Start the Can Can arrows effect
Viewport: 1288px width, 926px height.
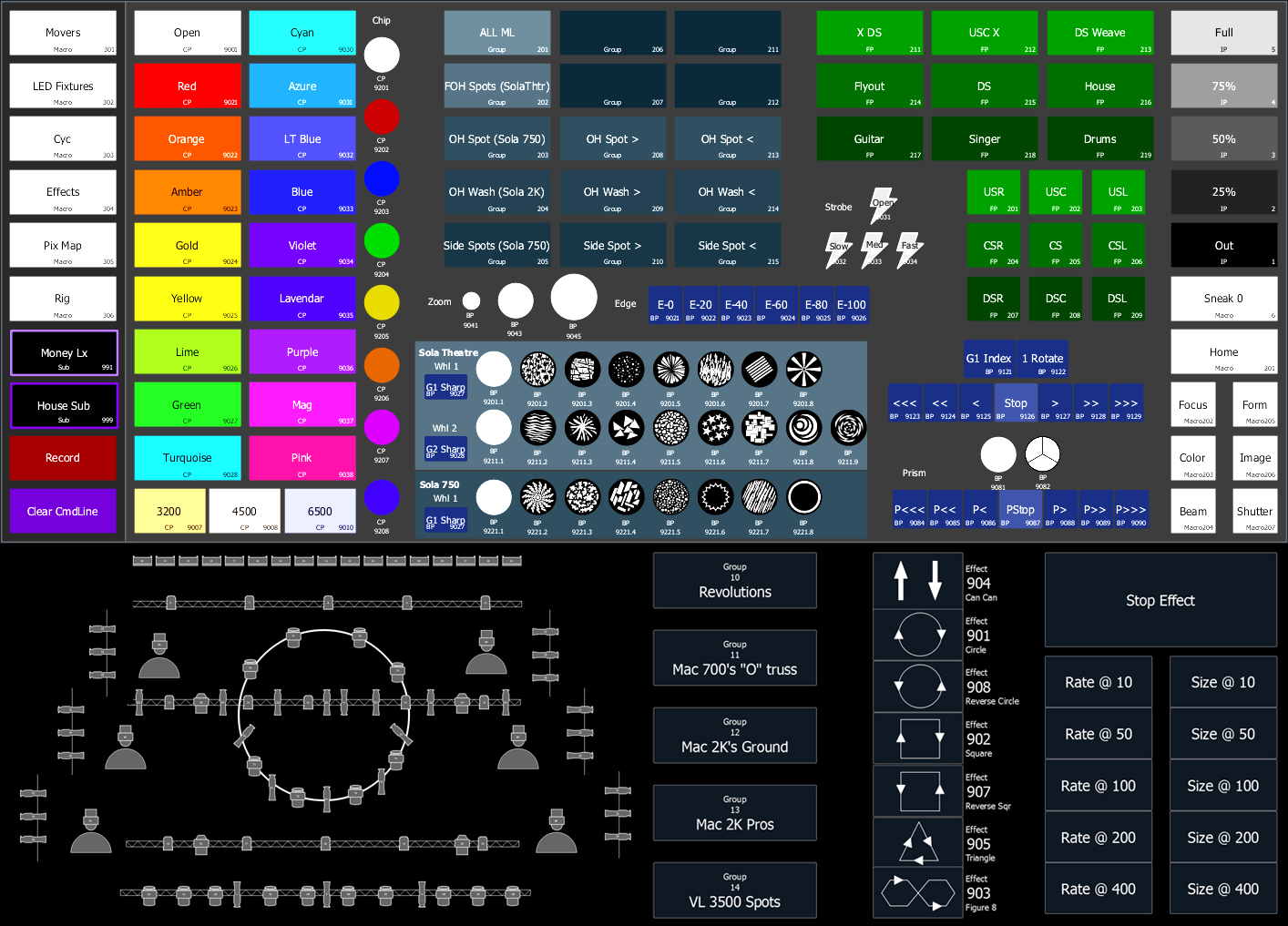pos(918,581)
